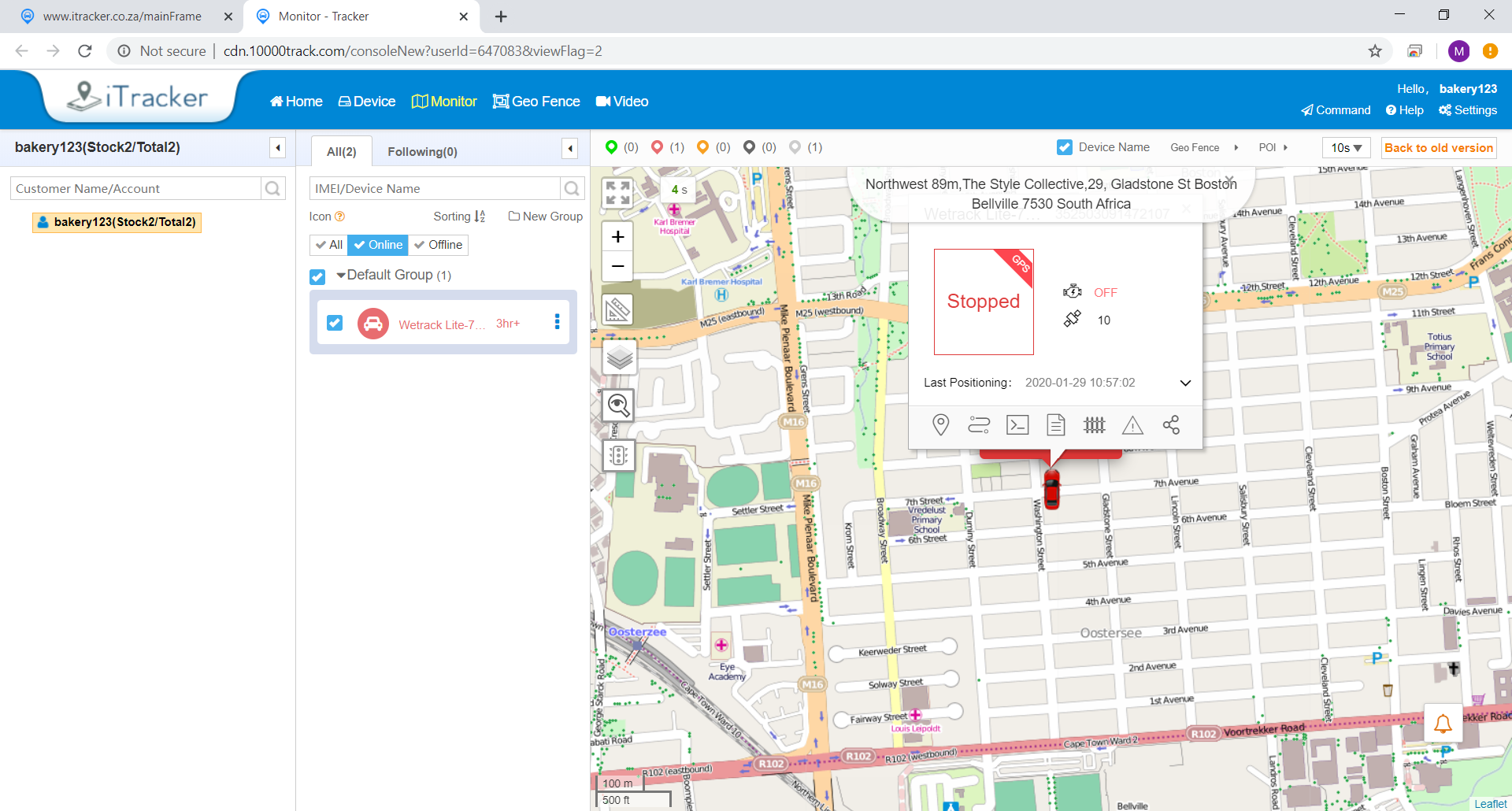
Task: Click the Back to old version button
Action: tap(1438, 148)
